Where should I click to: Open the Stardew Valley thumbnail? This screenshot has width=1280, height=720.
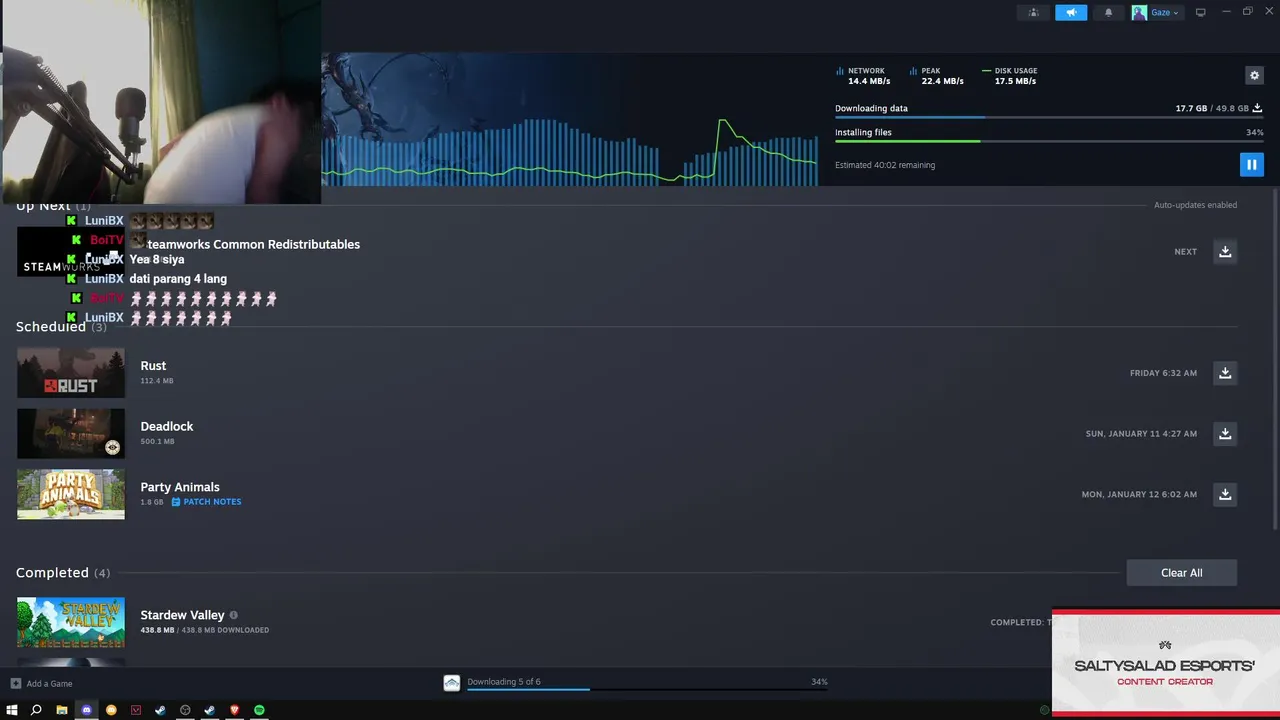tap(71, 622)
